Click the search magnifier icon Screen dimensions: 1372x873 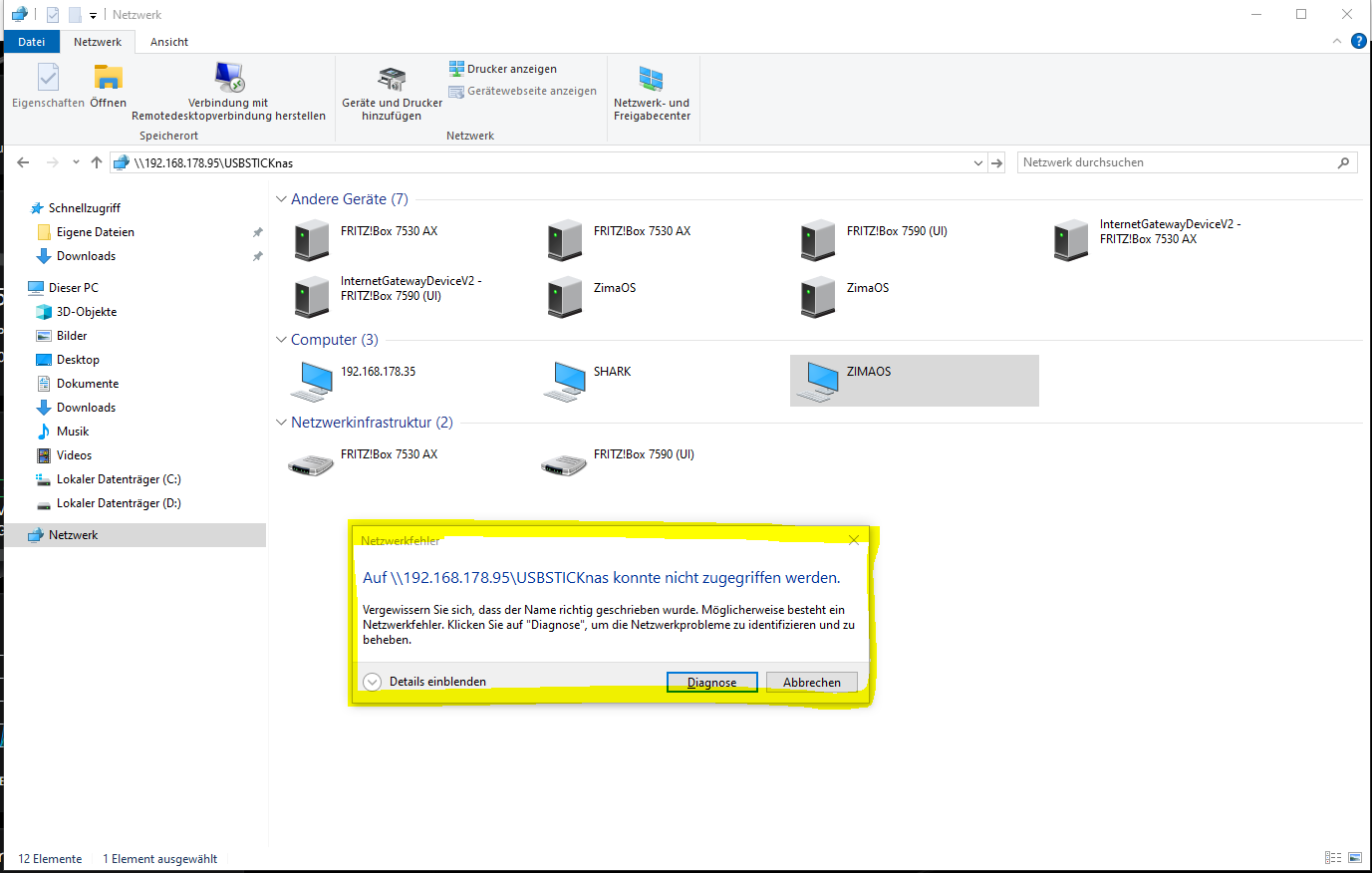tap(1344, 162)
